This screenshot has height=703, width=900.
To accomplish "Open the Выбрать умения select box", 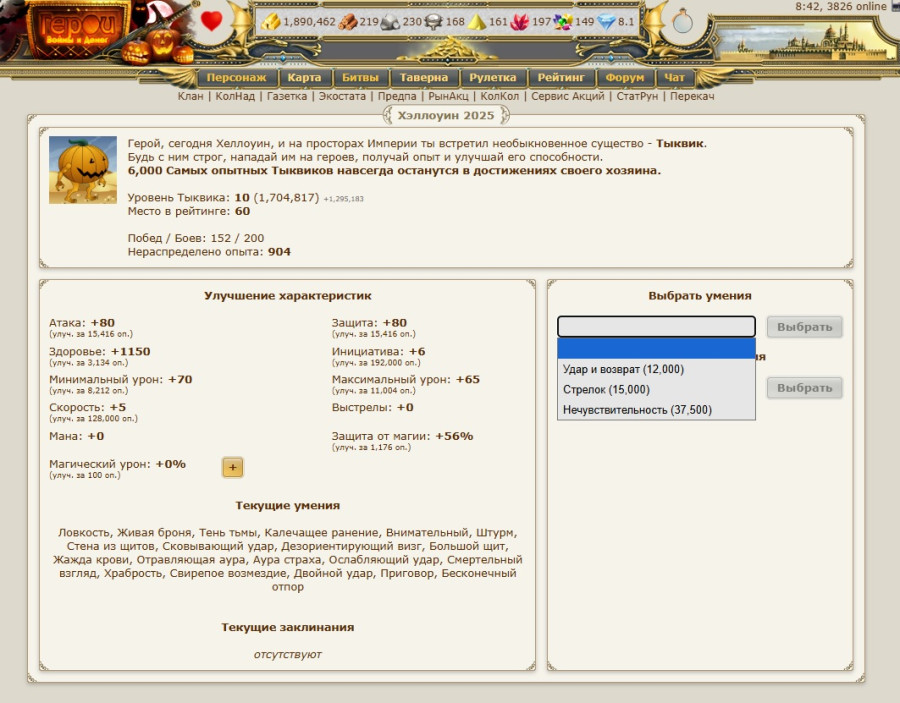I will pos(655,327).
